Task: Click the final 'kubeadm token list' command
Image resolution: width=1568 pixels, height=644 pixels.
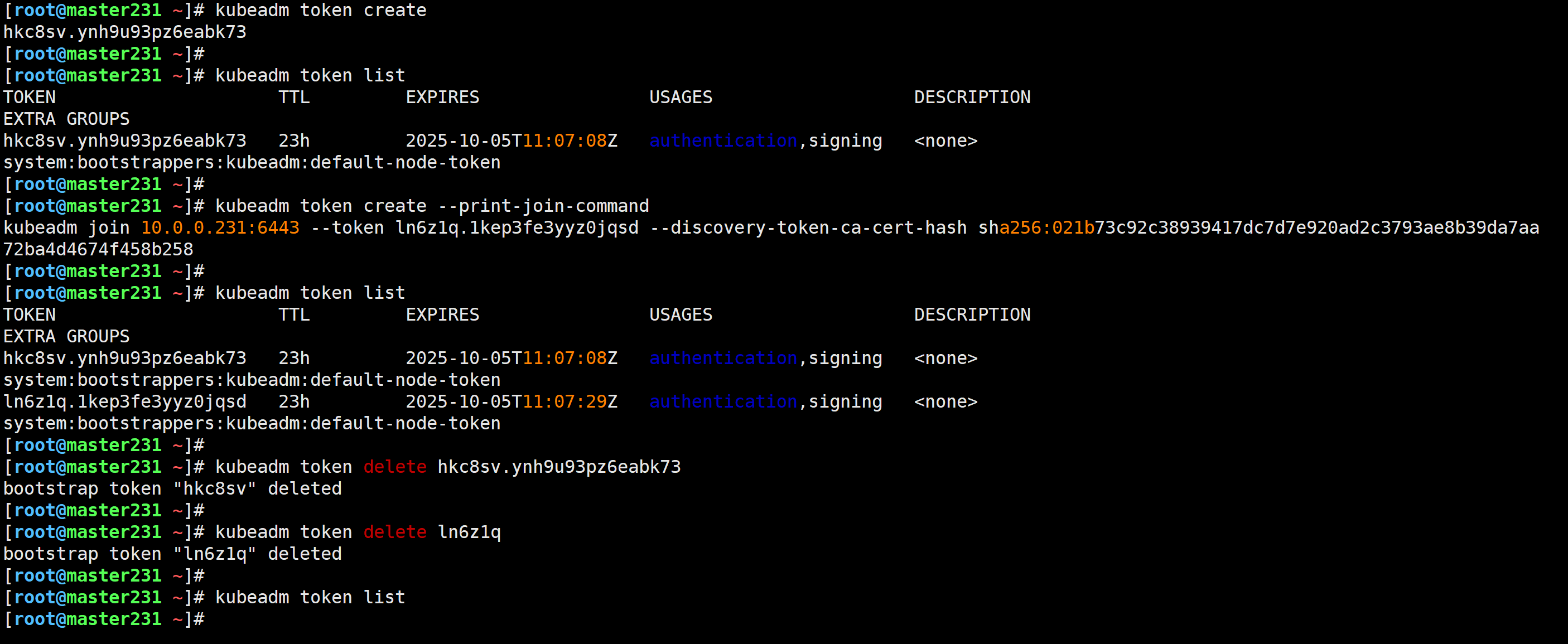Action: 310,597
